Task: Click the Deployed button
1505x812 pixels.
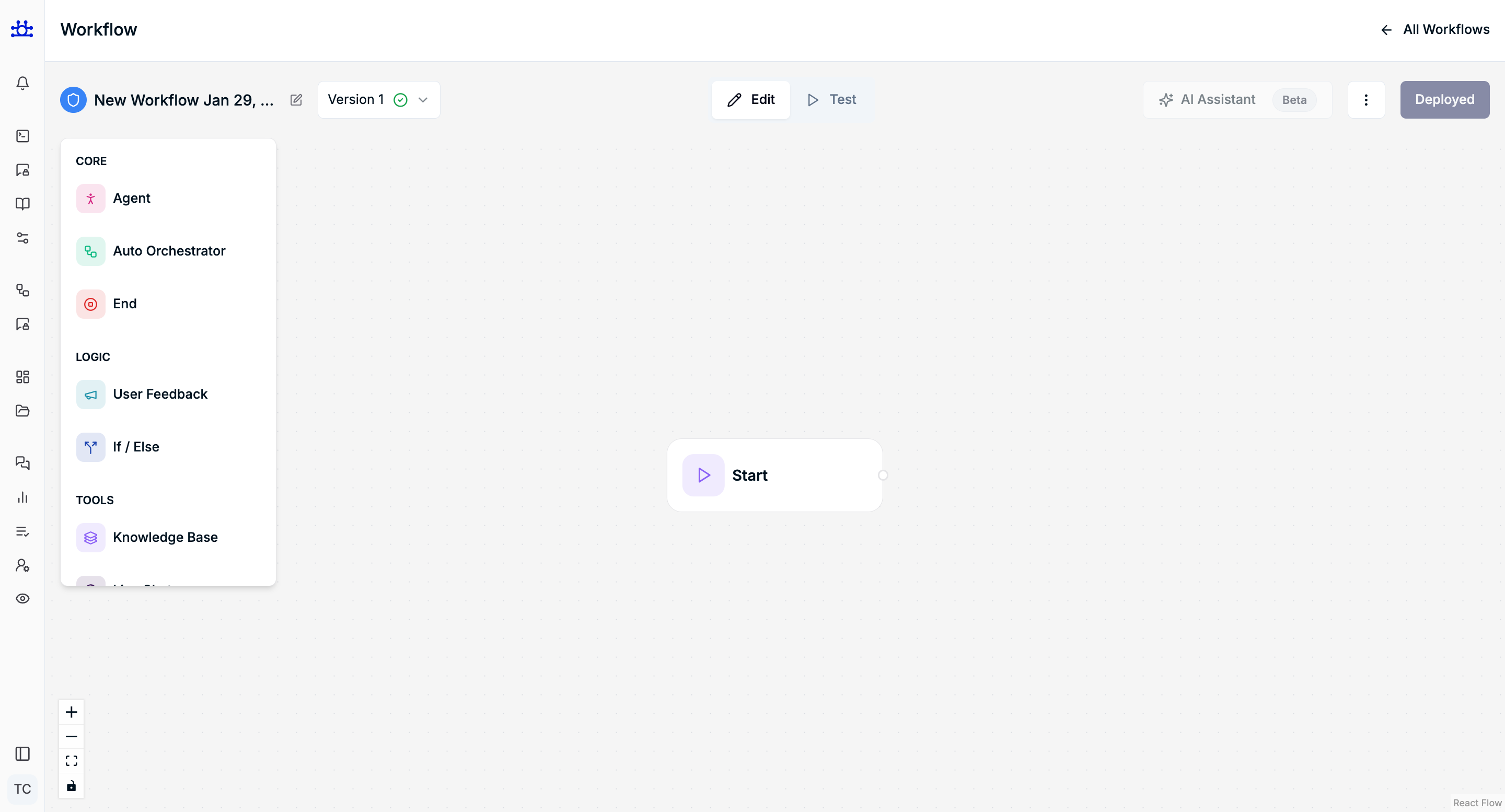Action: [x=1444, y=100]
